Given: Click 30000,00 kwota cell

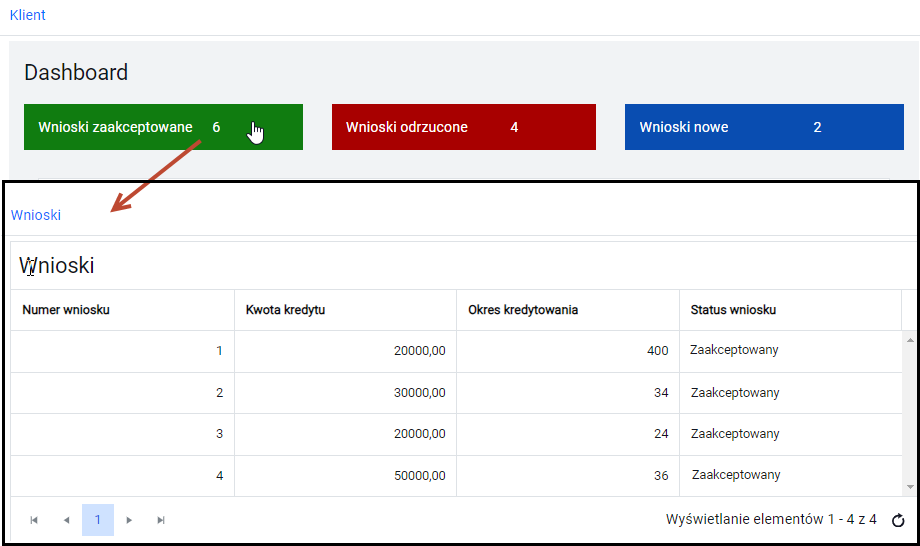Looking at the screenshot, I should pos(346,393).
